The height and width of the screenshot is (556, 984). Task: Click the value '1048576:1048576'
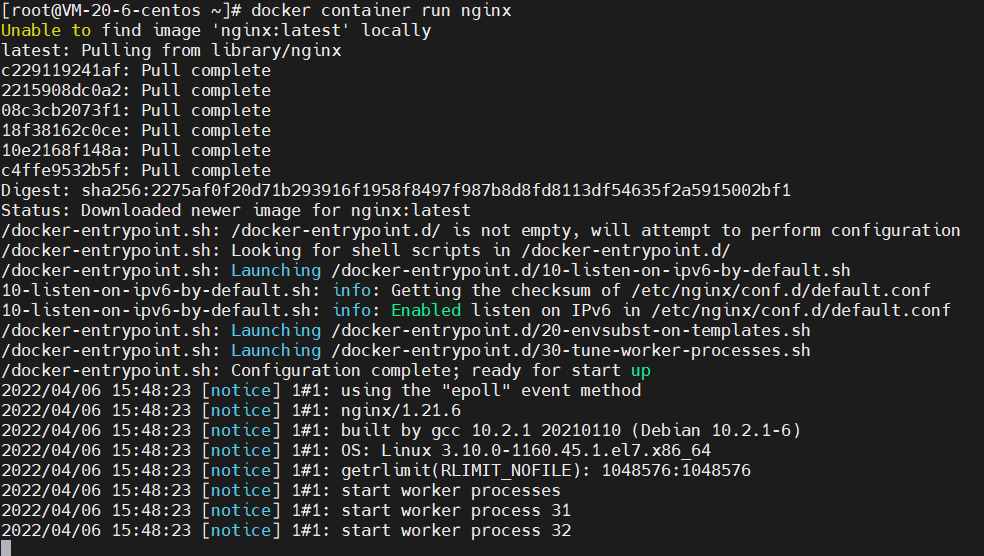coord(676,471)
